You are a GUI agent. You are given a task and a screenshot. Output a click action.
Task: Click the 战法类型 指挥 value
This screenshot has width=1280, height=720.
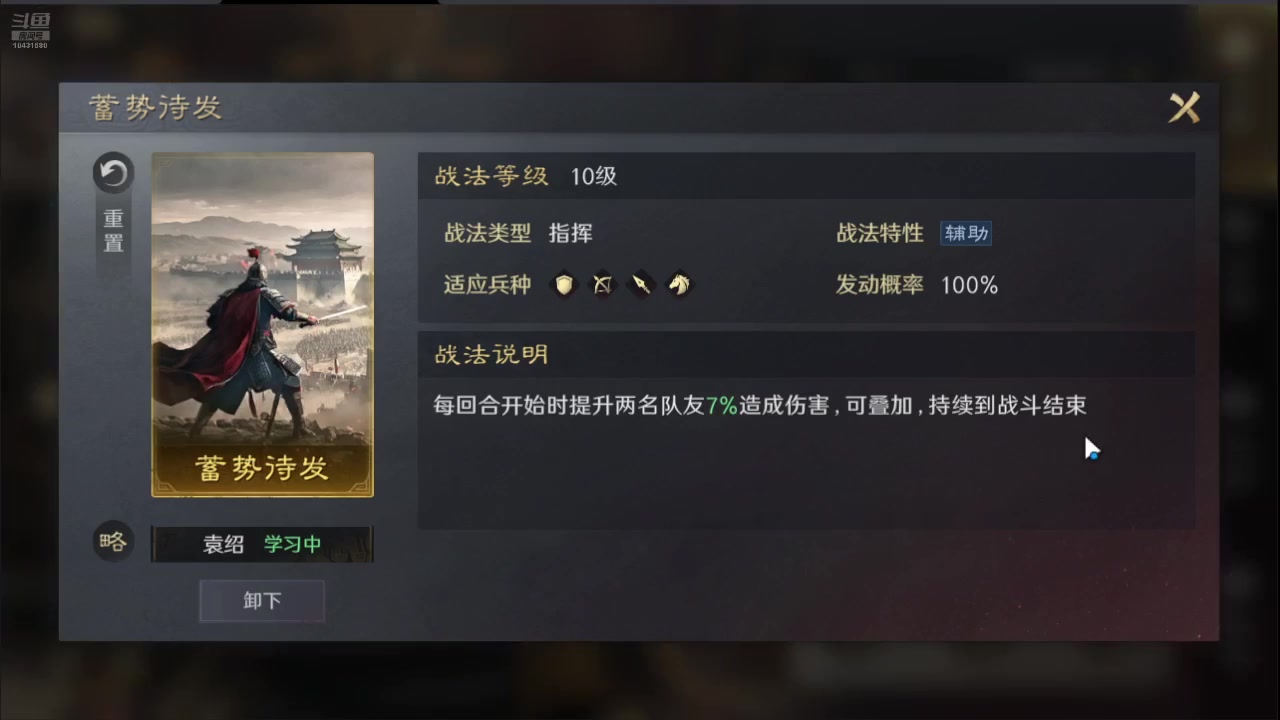(571, 233)
